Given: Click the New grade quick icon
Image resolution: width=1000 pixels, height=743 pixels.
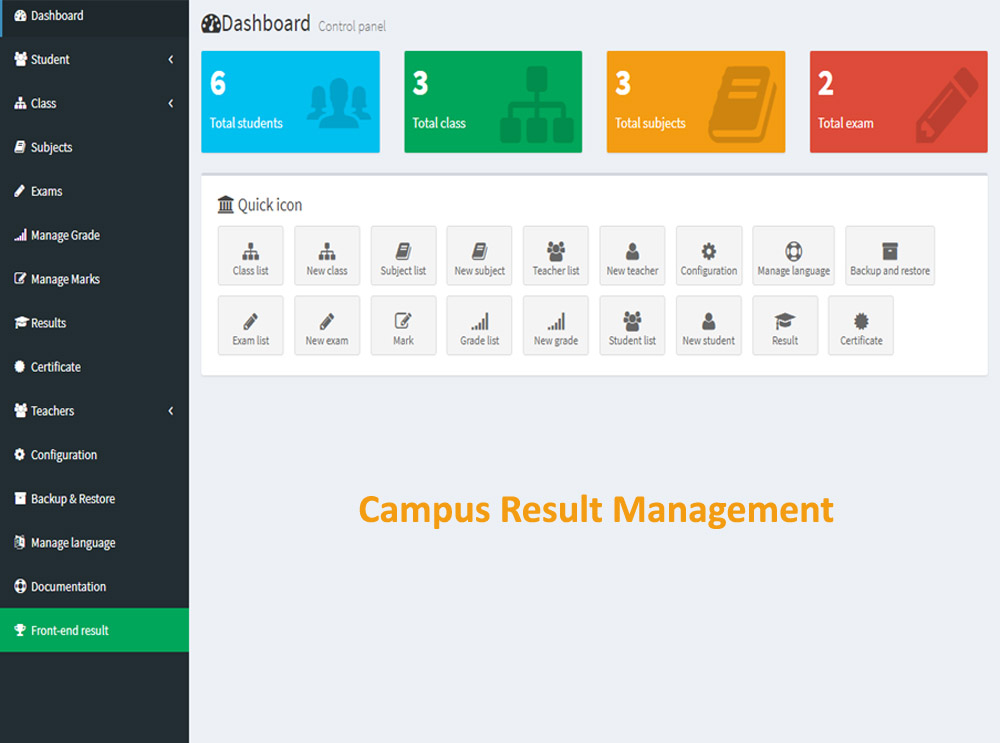Looking at the screenshot, I should [x=555, y=325].
